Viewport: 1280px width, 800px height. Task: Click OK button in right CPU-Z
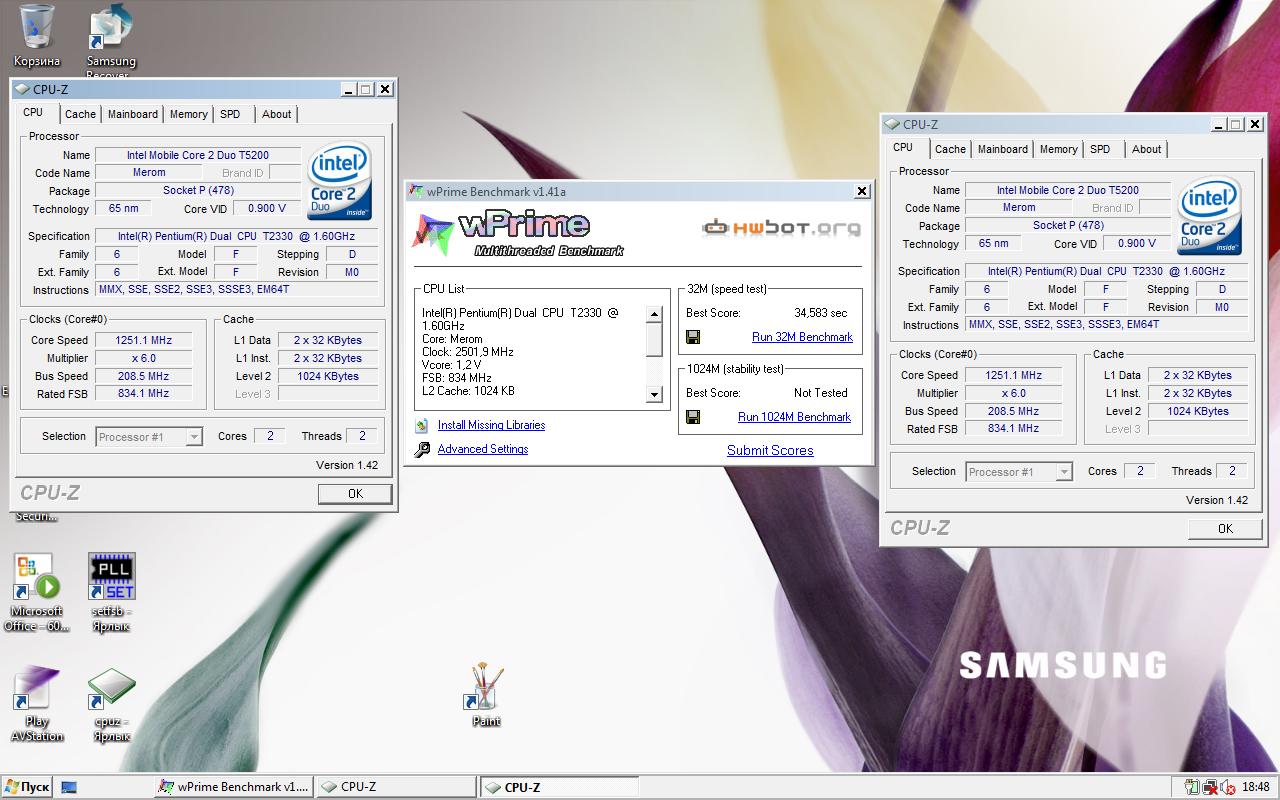1225,528
